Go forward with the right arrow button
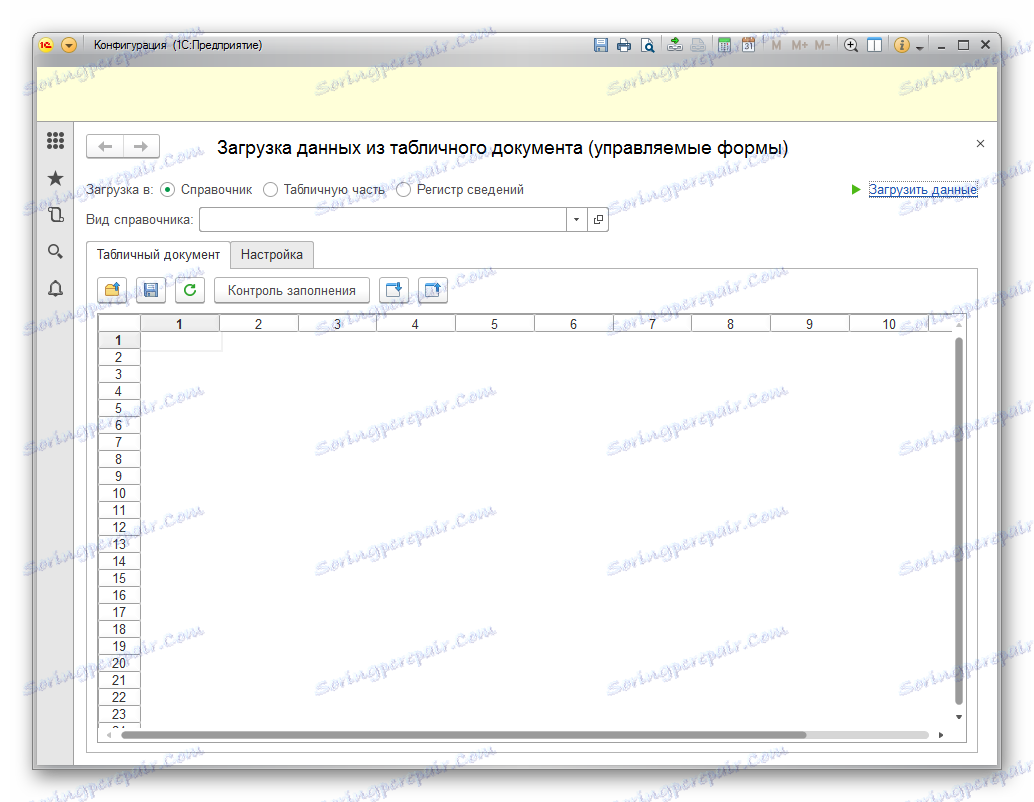Image resolution: width=1034 pixels, height=802 pixels. pos(141,146)
